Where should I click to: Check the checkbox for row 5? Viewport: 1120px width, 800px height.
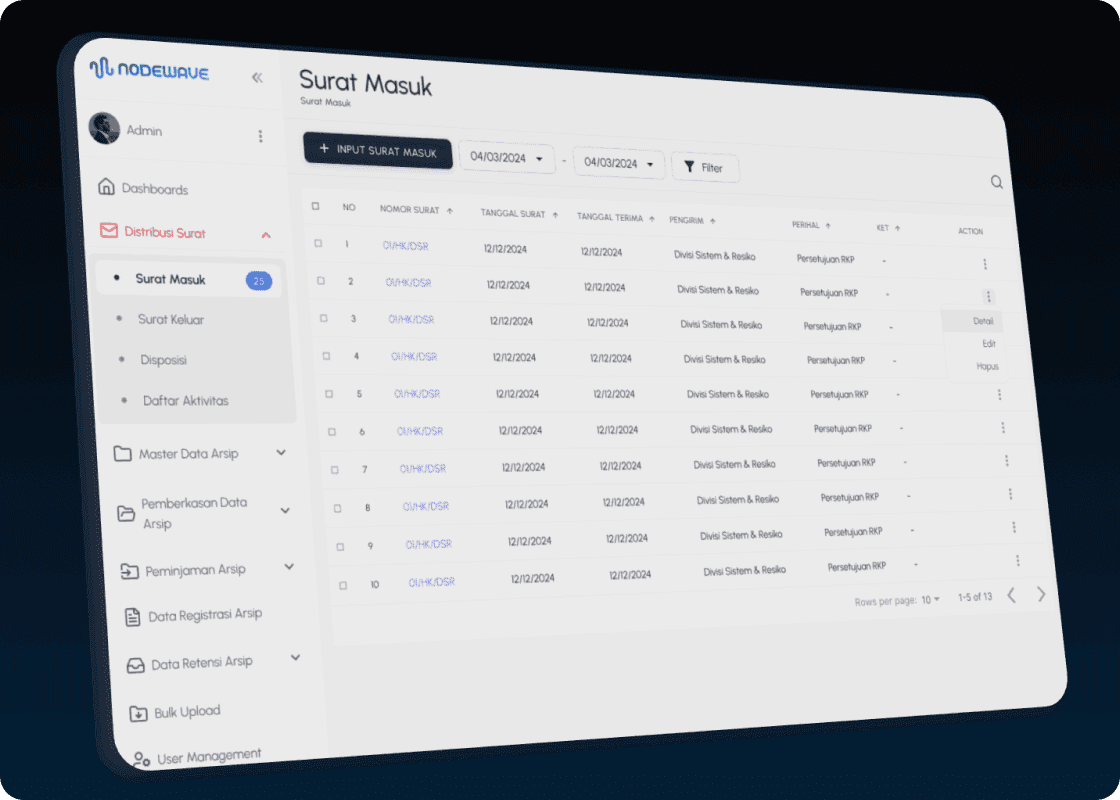pos(329,394)
